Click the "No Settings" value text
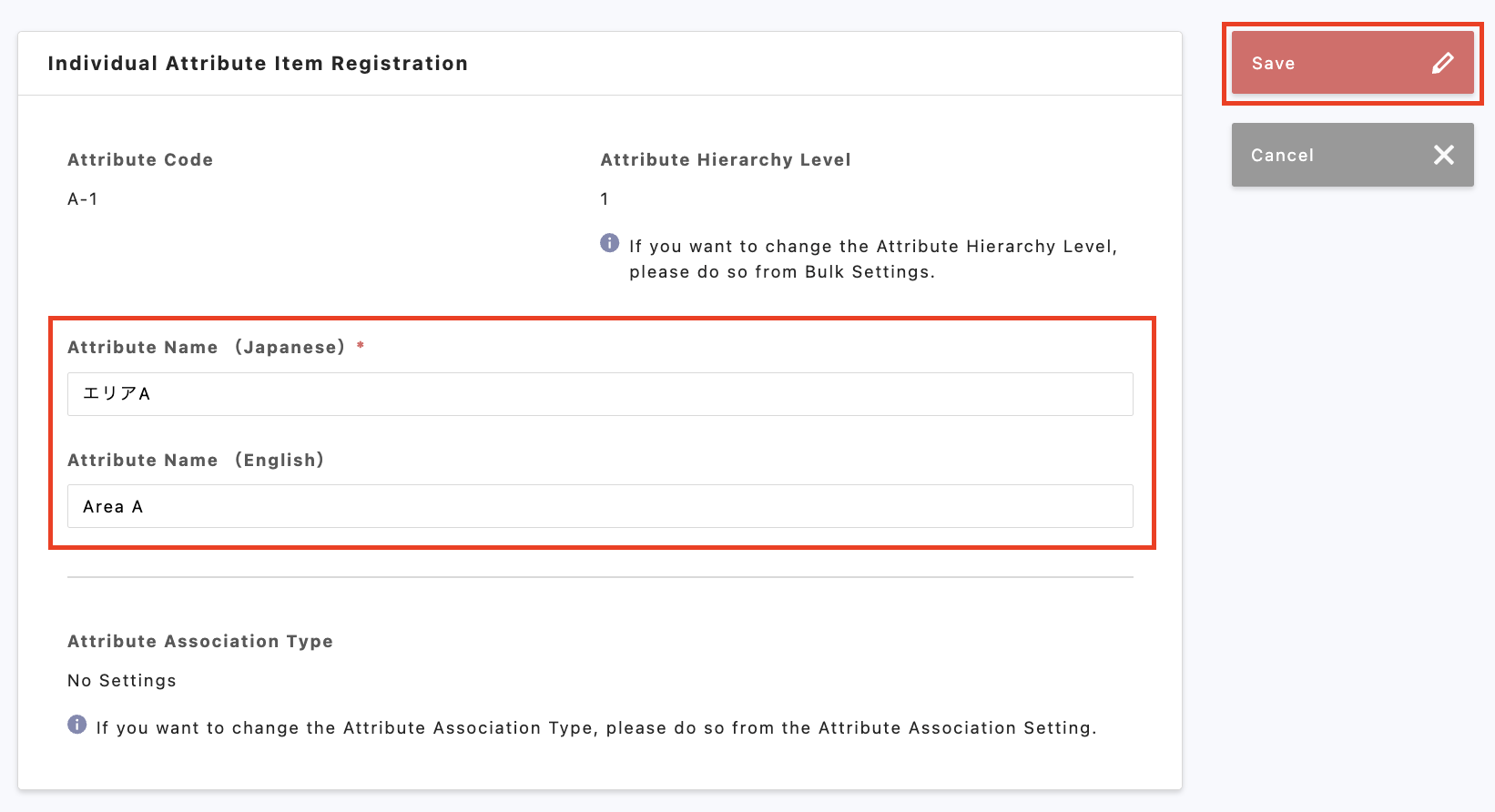The height and width of the screenshot is (812, 1495). [x=122, y=681]
